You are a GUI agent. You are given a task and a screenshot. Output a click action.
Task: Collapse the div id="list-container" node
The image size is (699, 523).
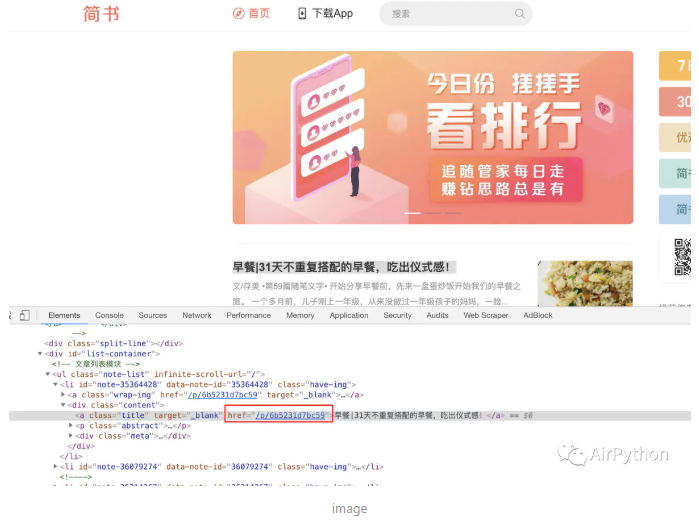(x=40, y=354)
